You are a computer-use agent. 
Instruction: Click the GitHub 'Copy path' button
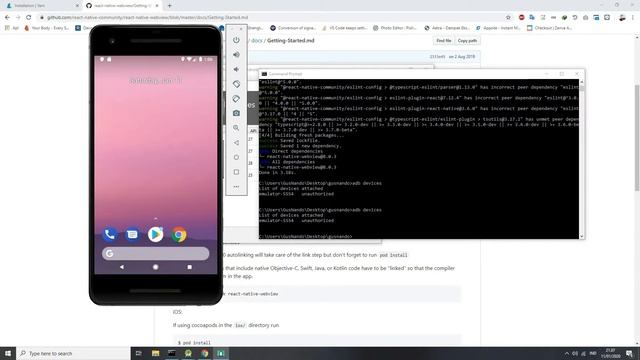467,40
